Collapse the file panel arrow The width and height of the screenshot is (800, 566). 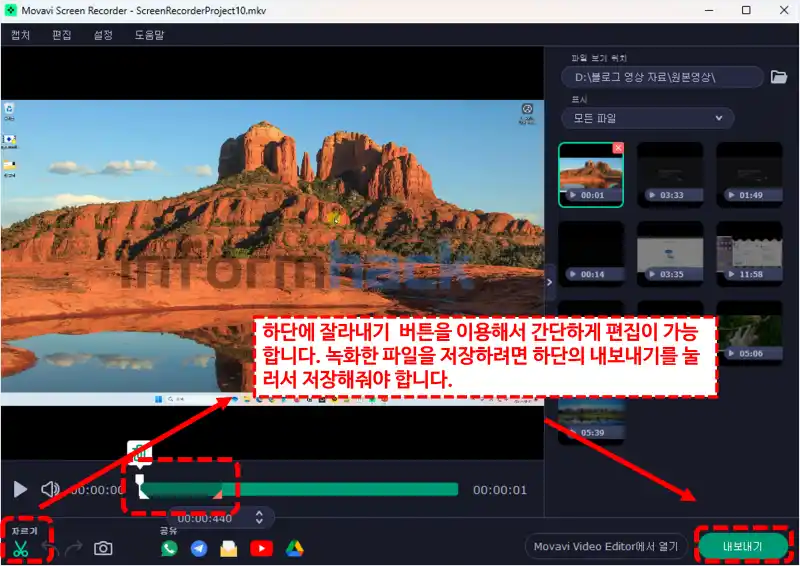tap(549, 282)
